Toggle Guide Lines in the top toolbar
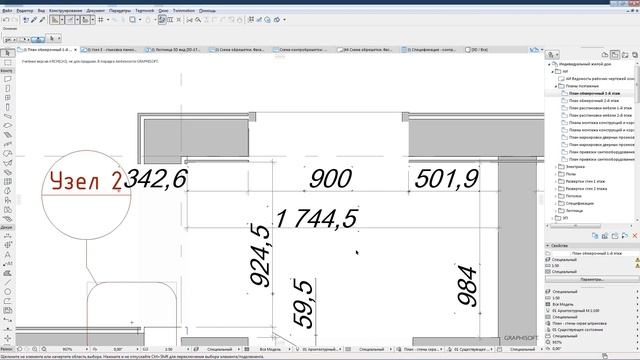This screenshot has height=360, width=640. 55,20
